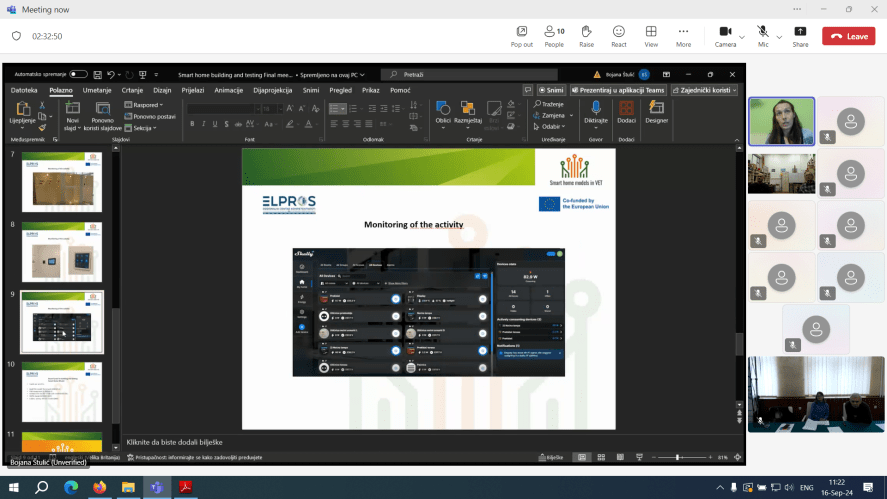Select slide 7 thumbnail
This screenshot has width=887, height=499.
click(x=62, y=182)
